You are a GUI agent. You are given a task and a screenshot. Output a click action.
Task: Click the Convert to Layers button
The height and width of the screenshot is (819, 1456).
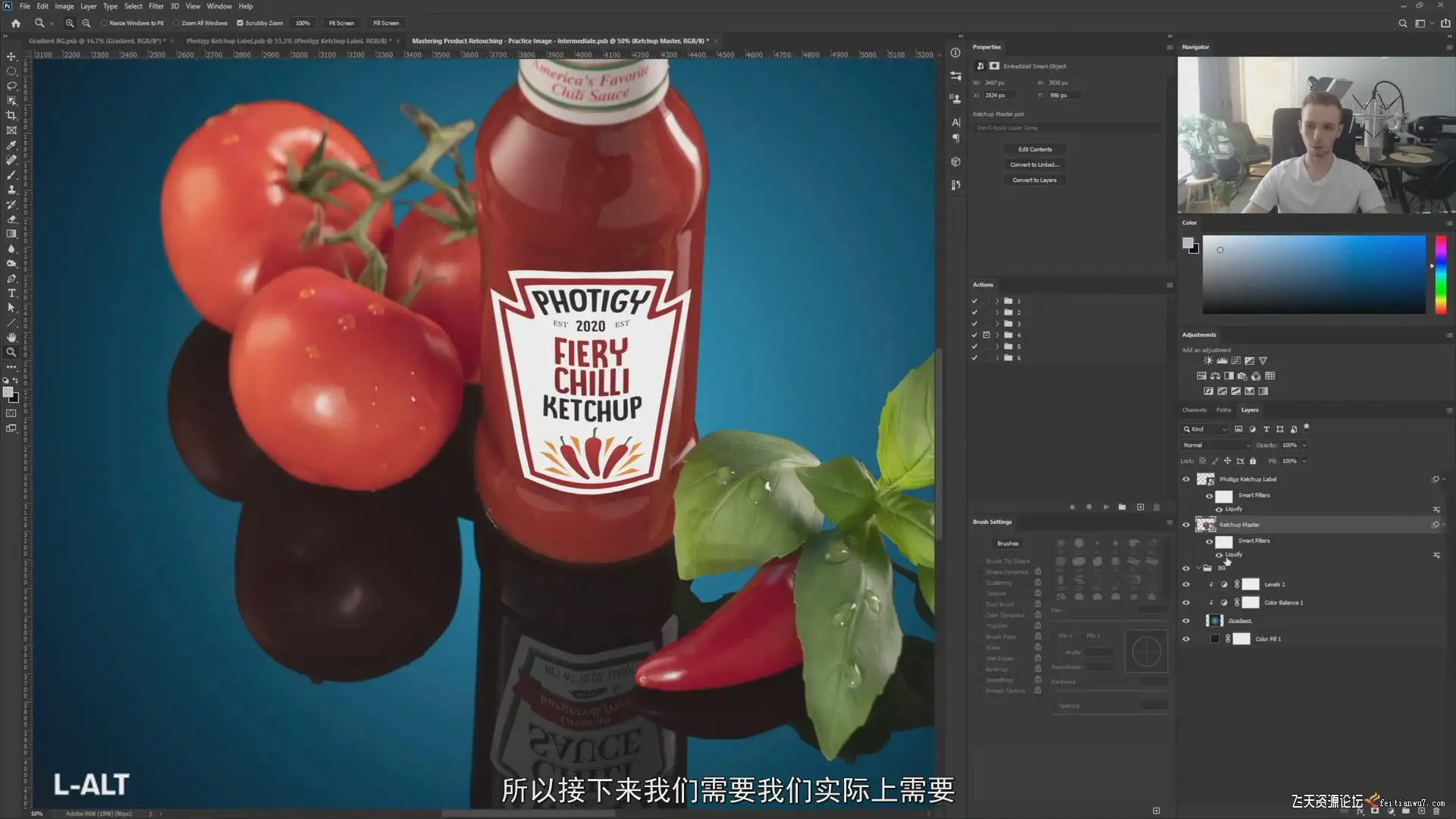[x=1035, y=180]
